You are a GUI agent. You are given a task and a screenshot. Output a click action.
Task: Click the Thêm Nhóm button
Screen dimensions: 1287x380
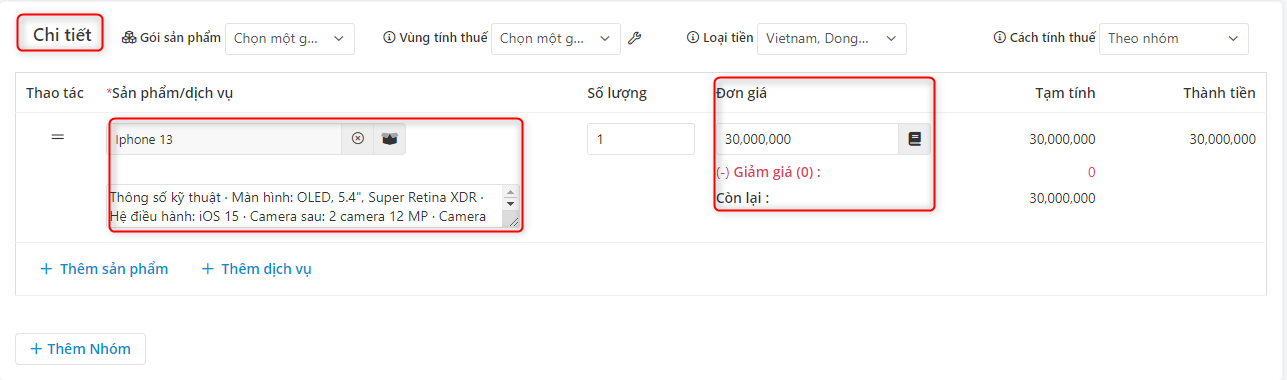(x=80, y=349)
